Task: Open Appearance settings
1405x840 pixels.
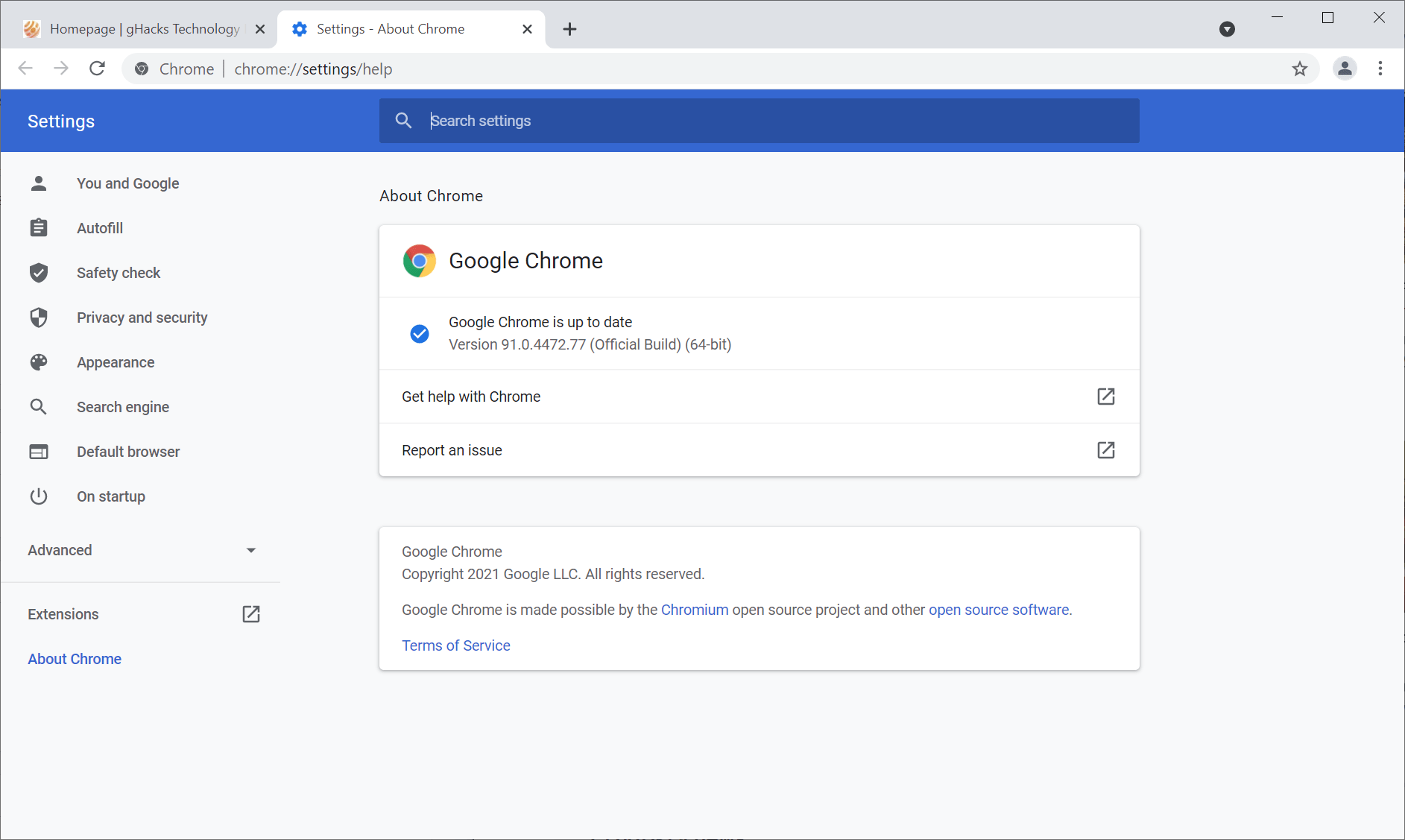Action: click(116, 362)
